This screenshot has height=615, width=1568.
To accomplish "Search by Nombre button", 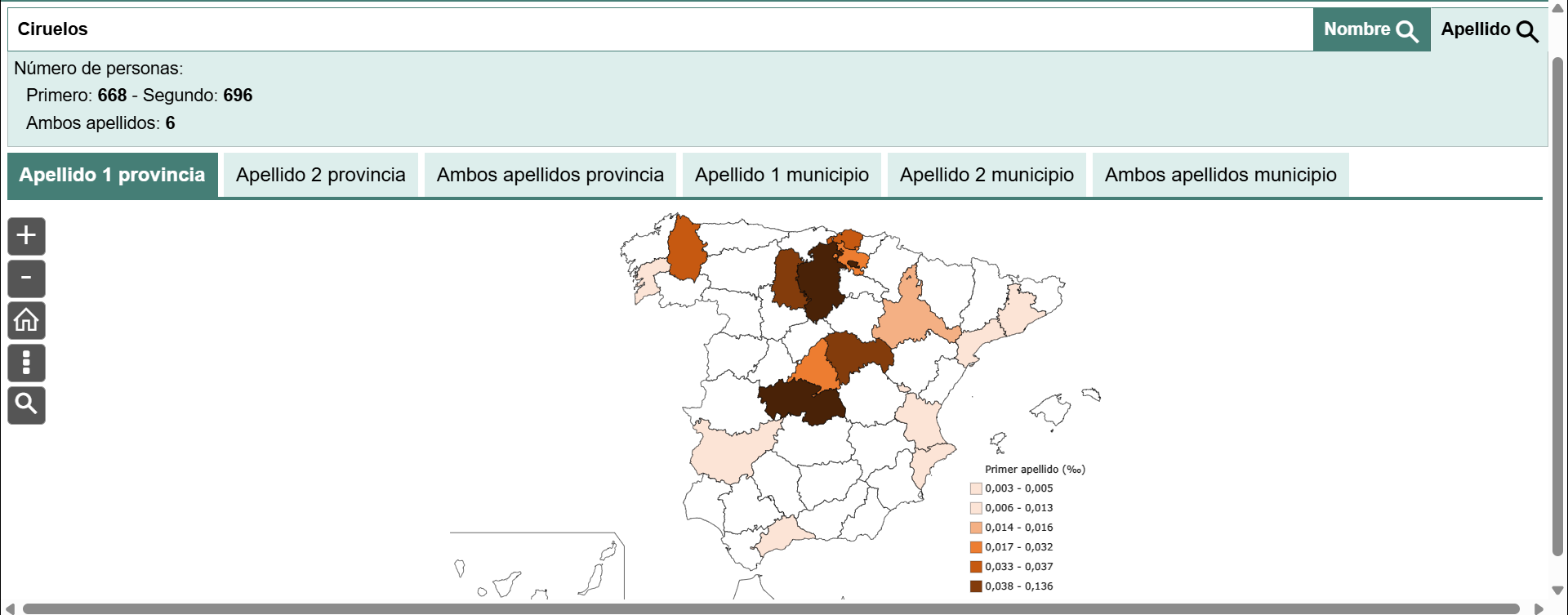I will pos(1371,29).
